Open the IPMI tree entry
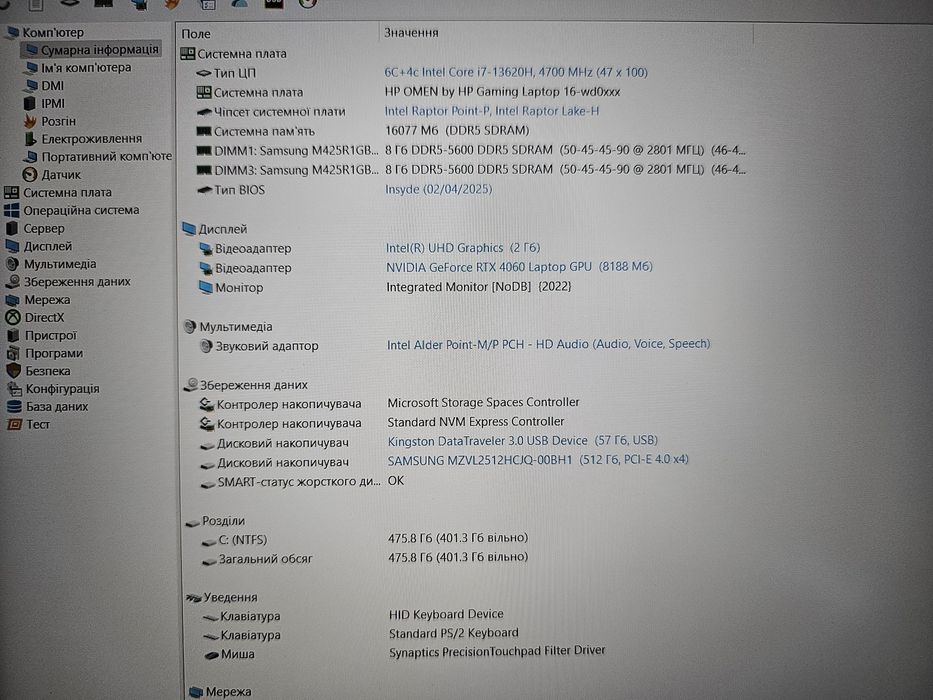Screen dimensions: 933x700 click(x=53, y=104)
